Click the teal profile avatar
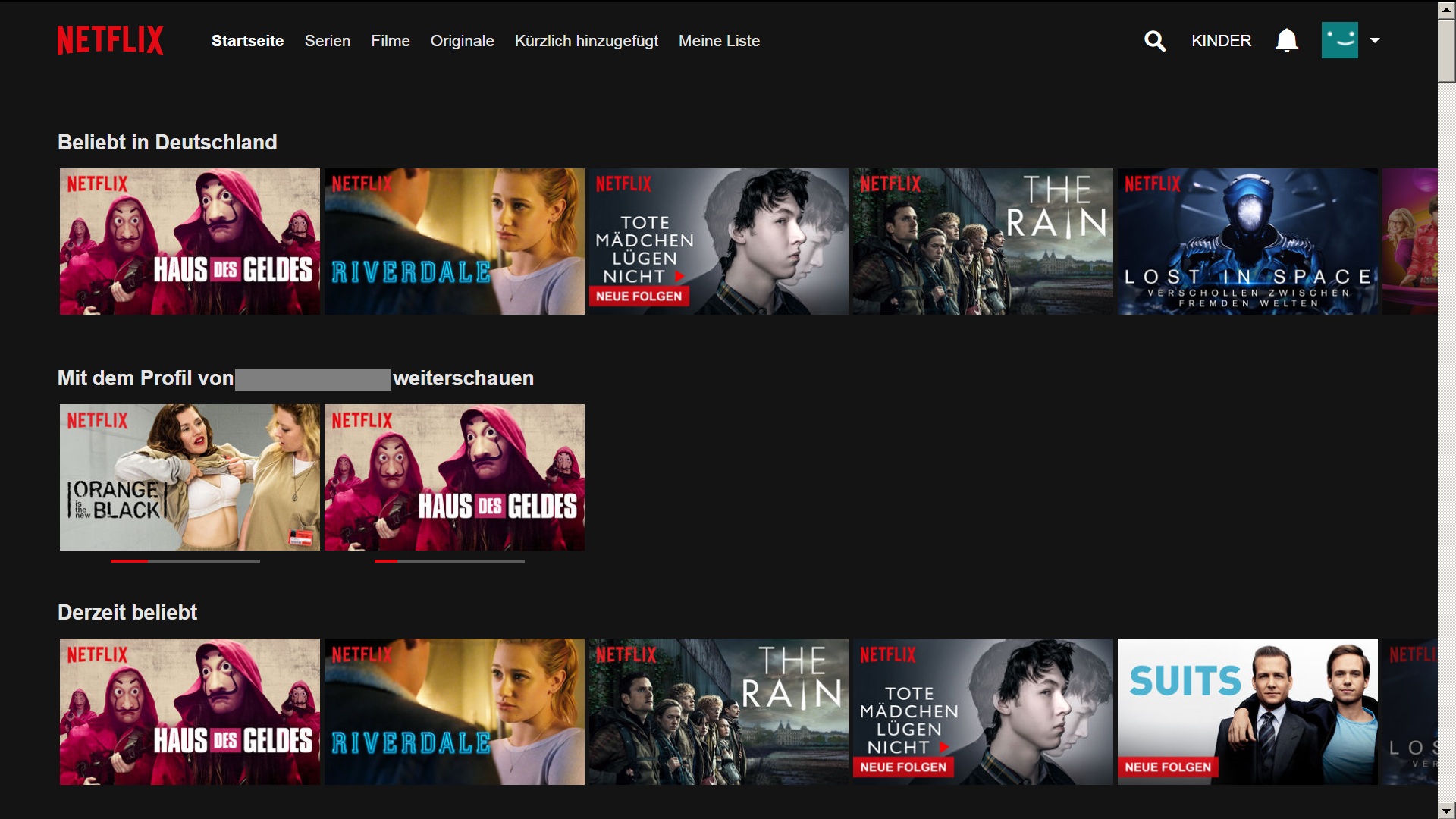The width and height of the screenshot is (1456, 819). pyautogui.click(x=1339, y=41)
